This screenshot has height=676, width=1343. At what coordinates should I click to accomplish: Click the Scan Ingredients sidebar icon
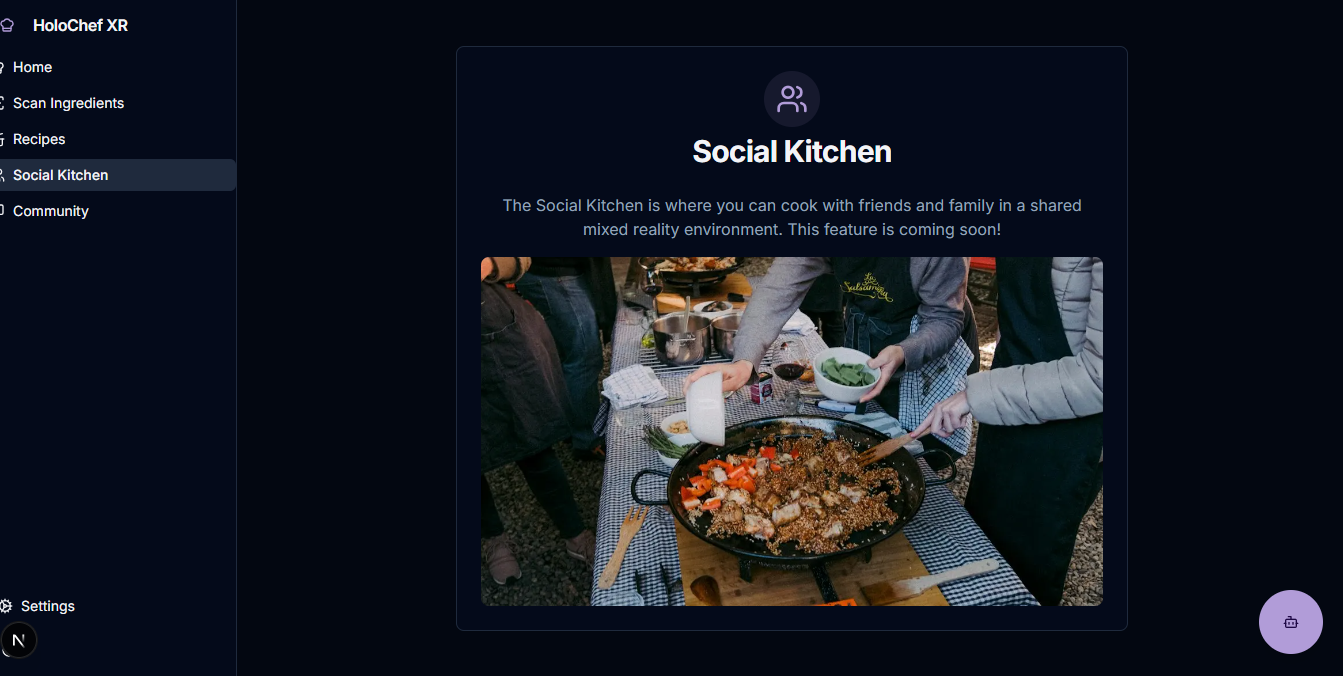3,103
